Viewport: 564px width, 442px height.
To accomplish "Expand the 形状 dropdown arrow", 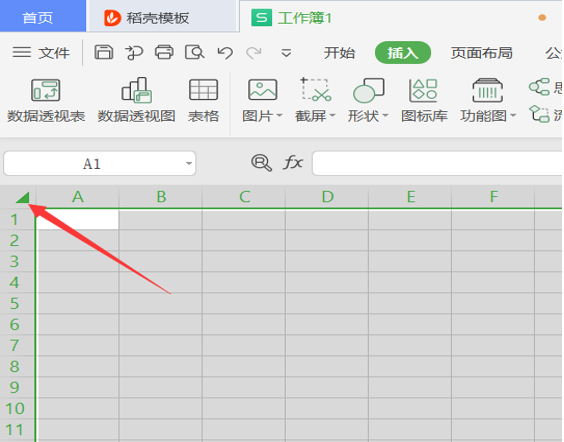I will [385, 116].
